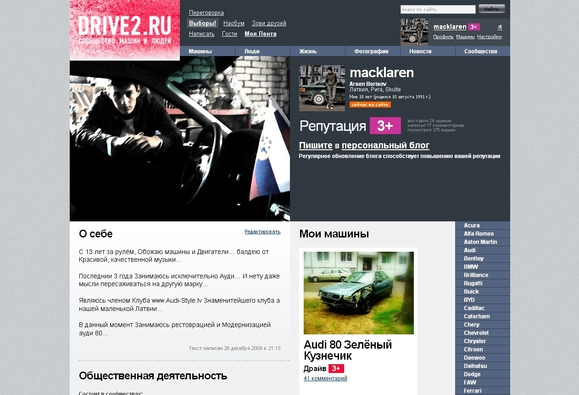
Task: Click the red Драйв 3+ rating badge
Action: tap(336, 368)
